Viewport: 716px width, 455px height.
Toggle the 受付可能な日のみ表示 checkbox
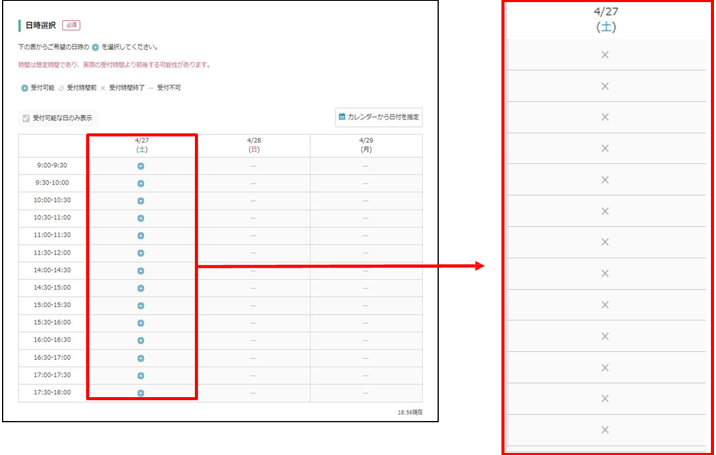pos(26,117)
